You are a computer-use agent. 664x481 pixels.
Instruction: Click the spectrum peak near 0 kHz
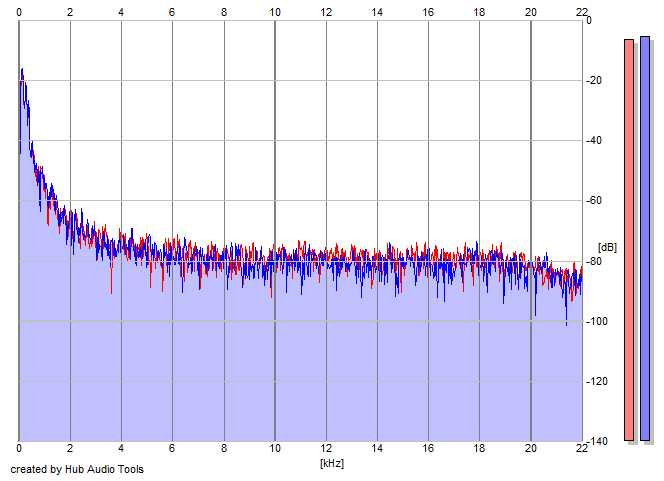[x=22, y=70]
